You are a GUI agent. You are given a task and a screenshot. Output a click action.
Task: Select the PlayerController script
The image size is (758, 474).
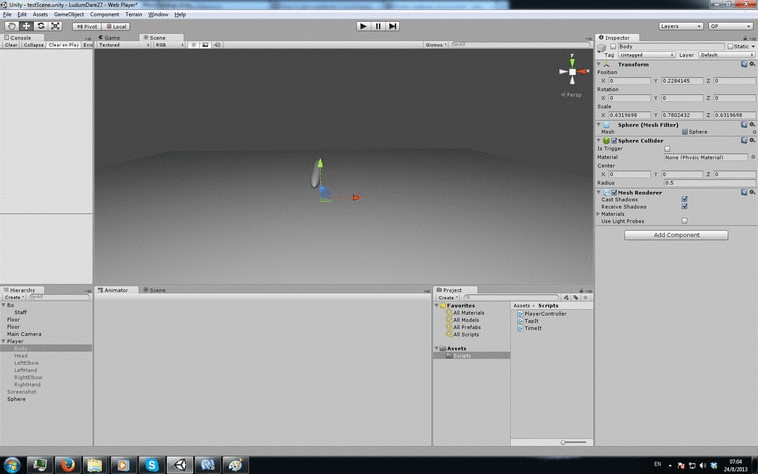click(x=541, y=314)
